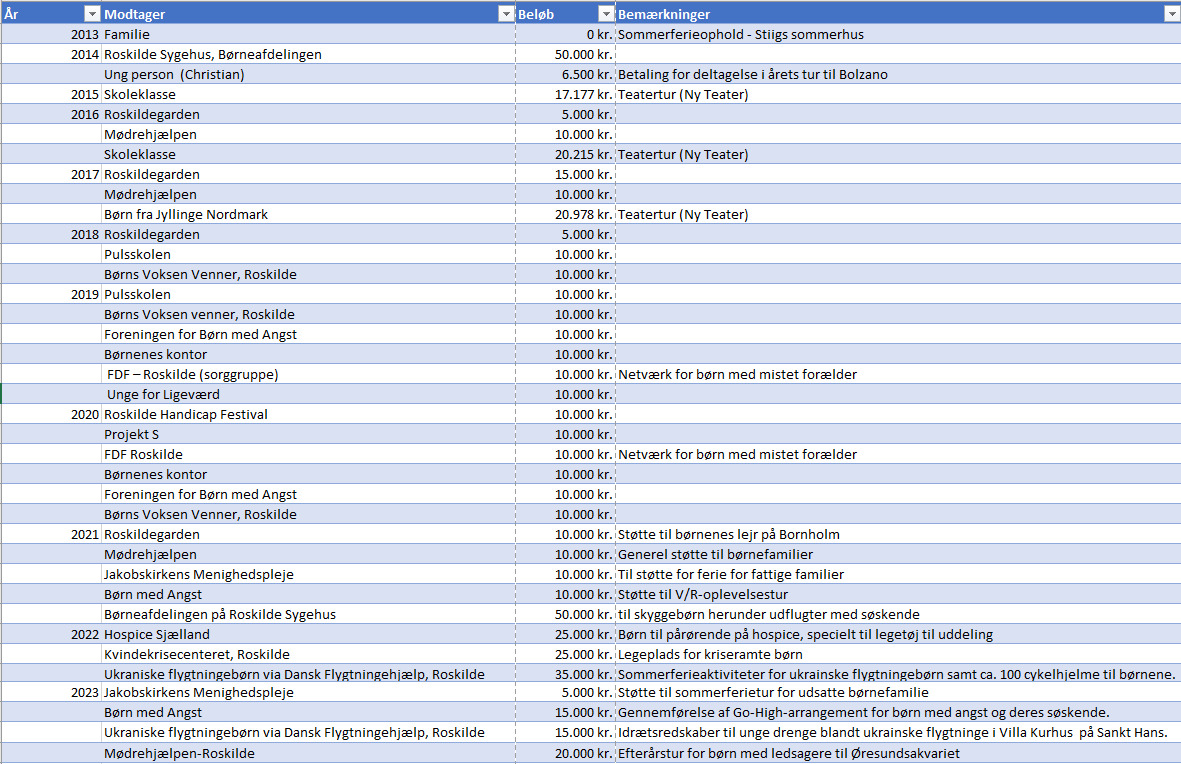Viewport: 1181px width, 764px height.
Task: Select the 'Pulsskolen' cell in 2019
Action: point(308,294)
